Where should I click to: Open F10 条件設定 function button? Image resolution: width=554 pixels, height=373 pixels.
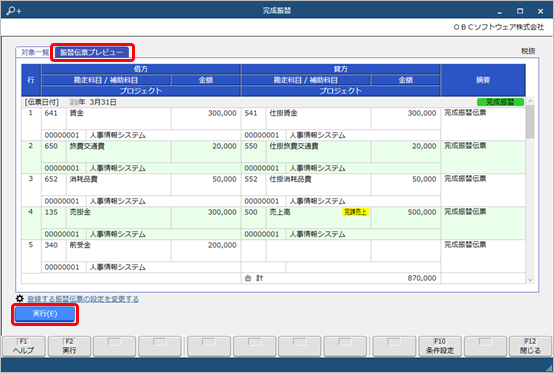[x=440, y=346]
